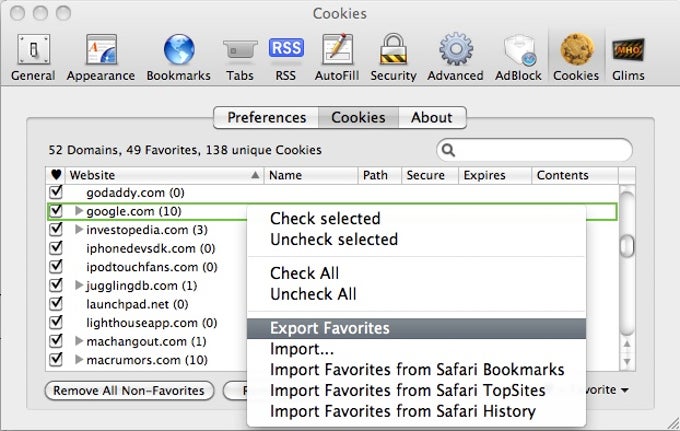Open the AutoFill preferences pane

pos(336,56)
